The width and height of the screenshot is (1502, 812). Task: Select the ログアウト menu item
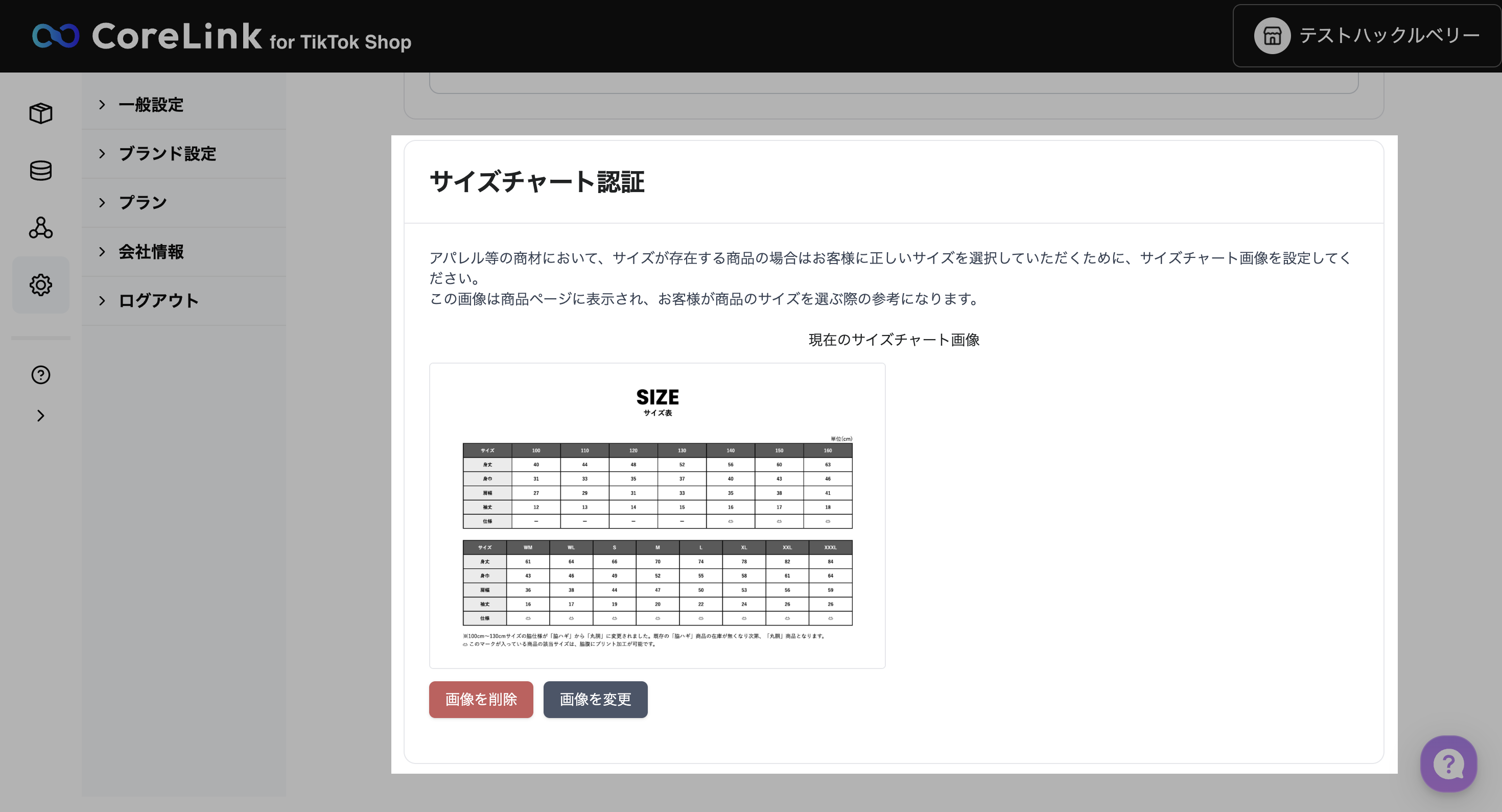(x=158, y=301)
